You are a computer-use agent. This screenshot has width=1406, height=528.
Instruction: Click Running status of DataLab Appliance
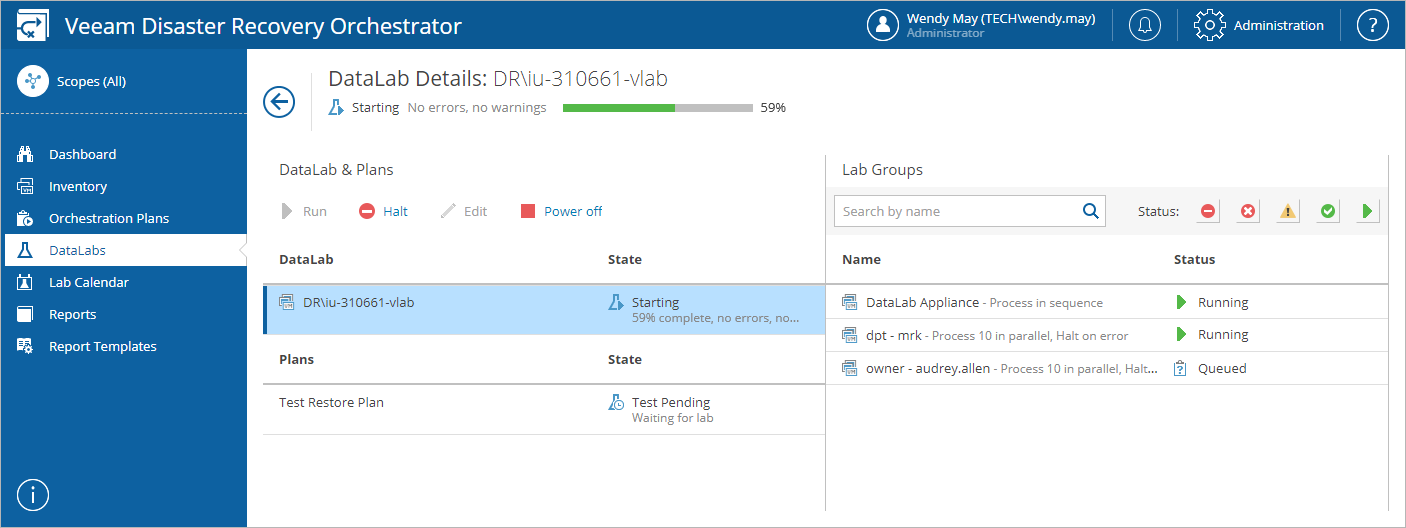pyautogui.click(x=1223, y=302)
